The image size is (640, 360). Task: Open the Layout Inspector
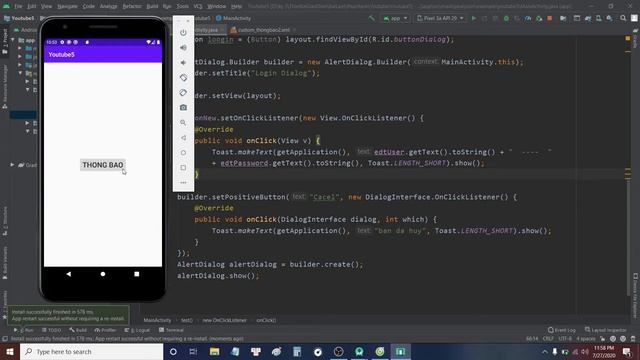tap(606, 330)
